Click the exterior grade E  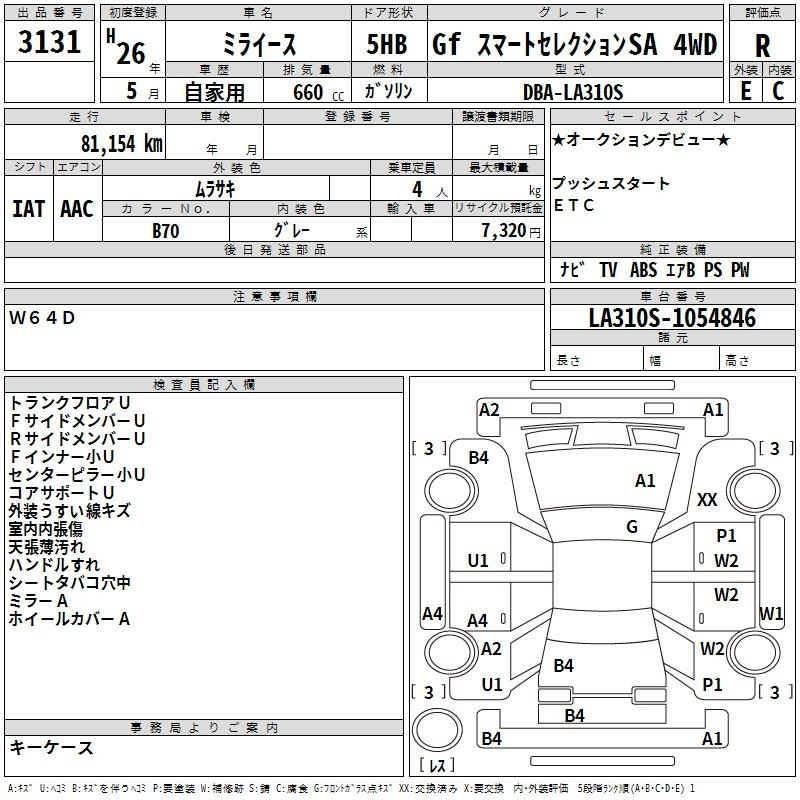[746, 91]
